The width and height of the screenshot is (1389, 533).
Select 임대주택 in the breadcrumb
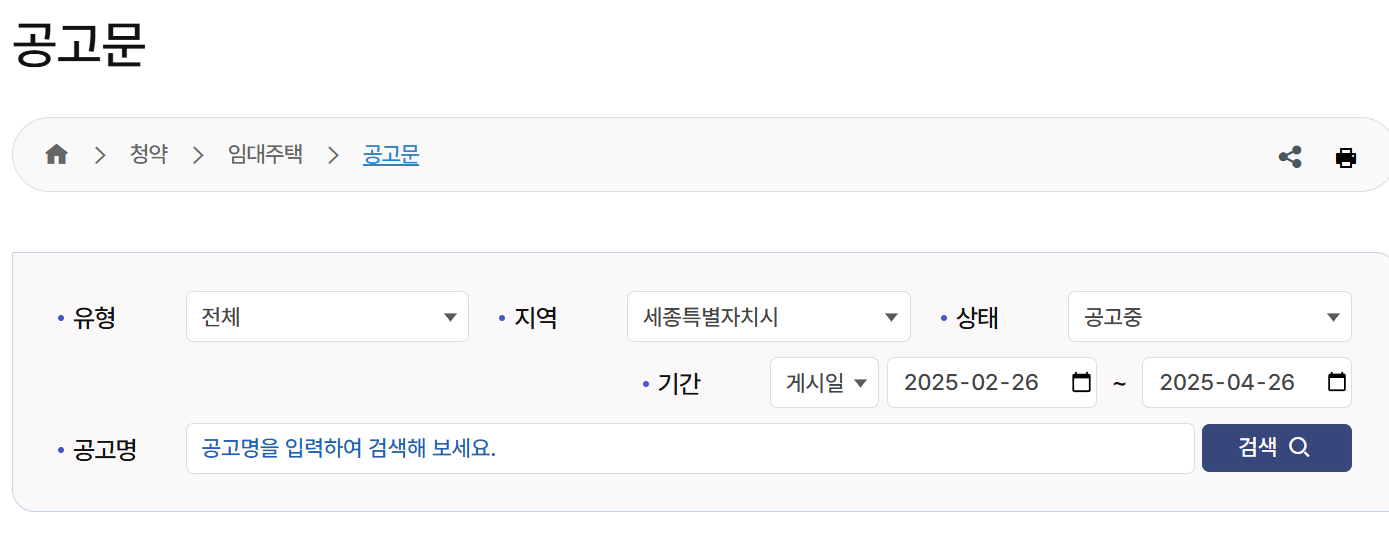pos(265,155)
